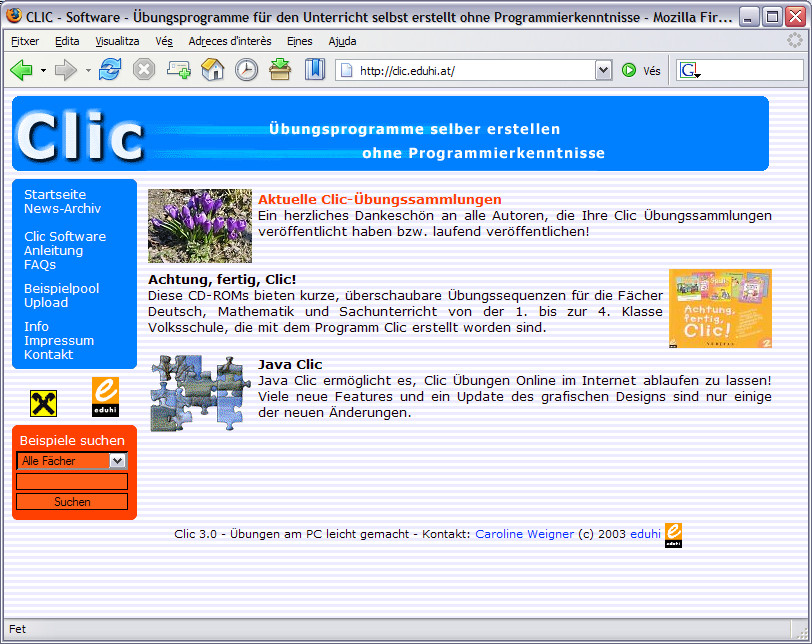Open the Edita menu

tap(67, 41)
